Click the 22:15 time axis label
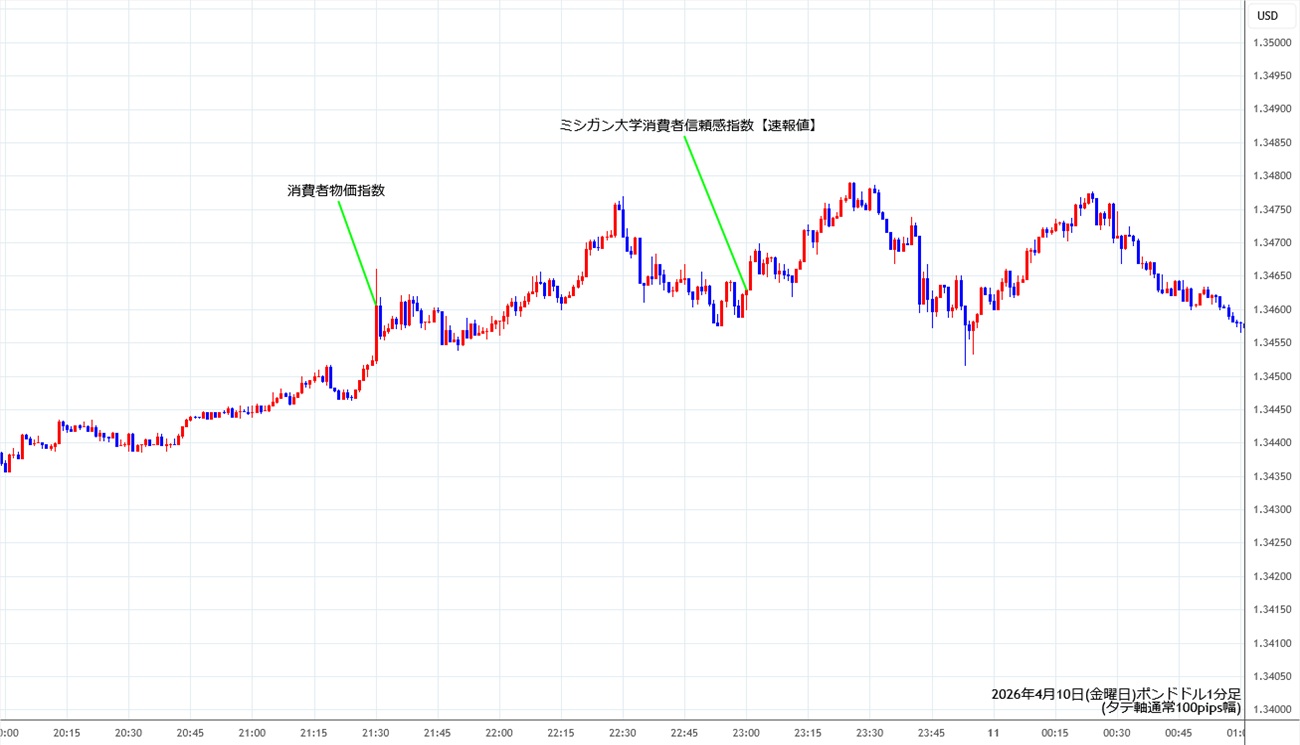The image size is (1300, 745). point(561,733)
